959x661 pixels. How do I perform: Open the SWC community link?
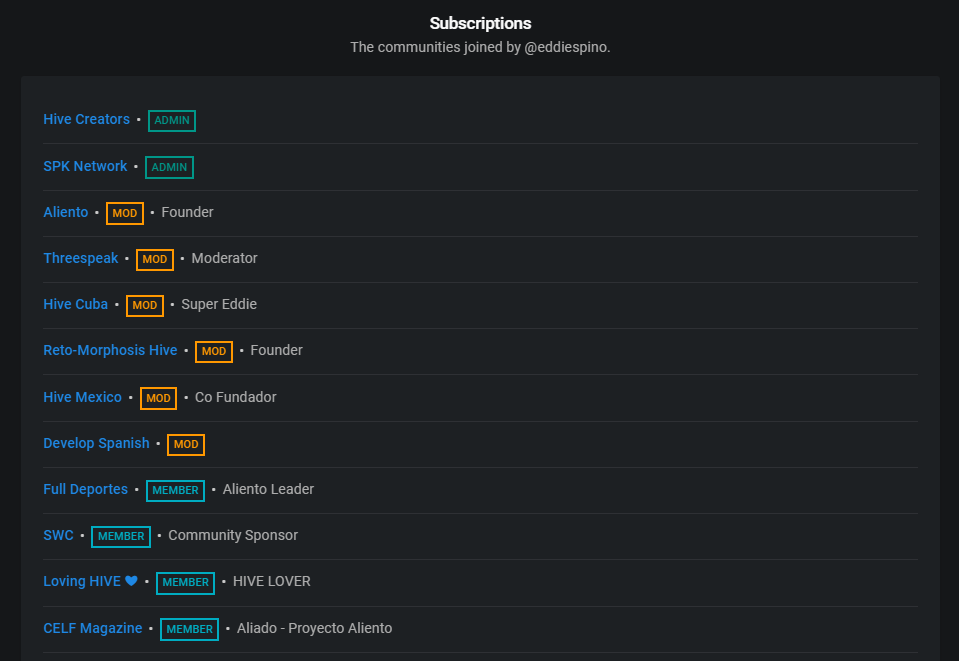coord(58,535)
